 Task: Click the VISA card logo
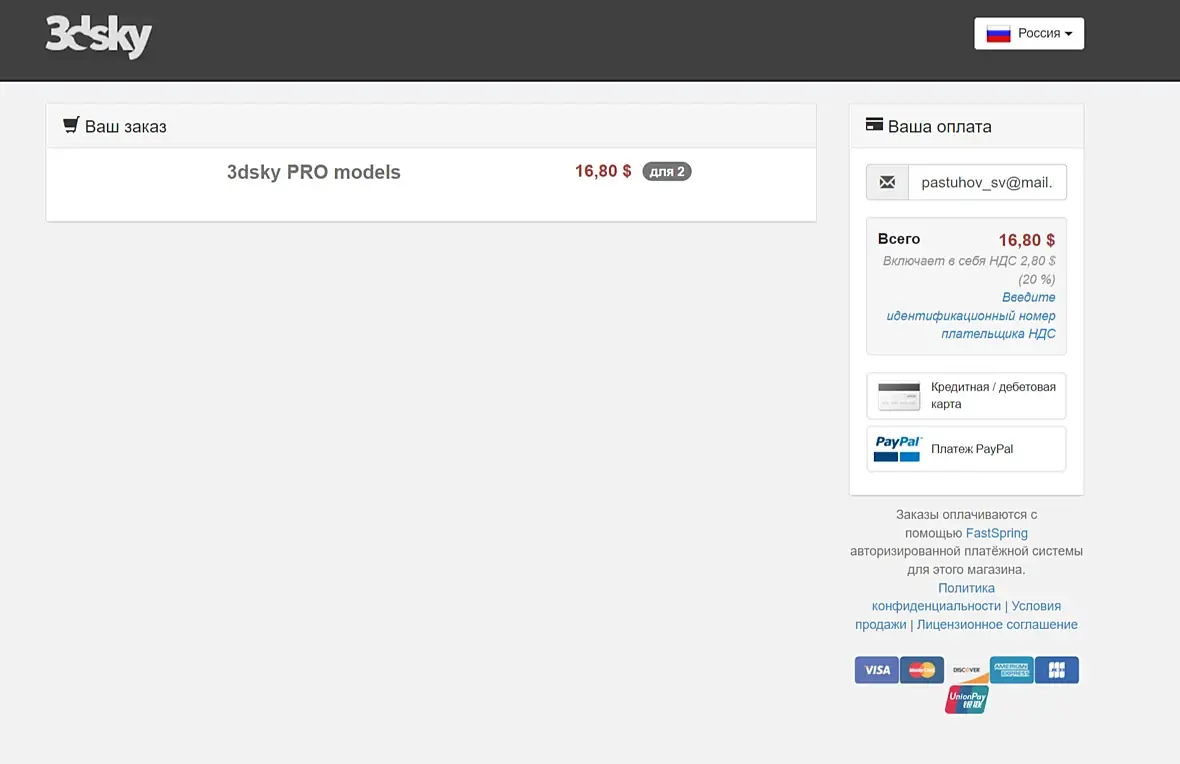(x=877, y=670)
